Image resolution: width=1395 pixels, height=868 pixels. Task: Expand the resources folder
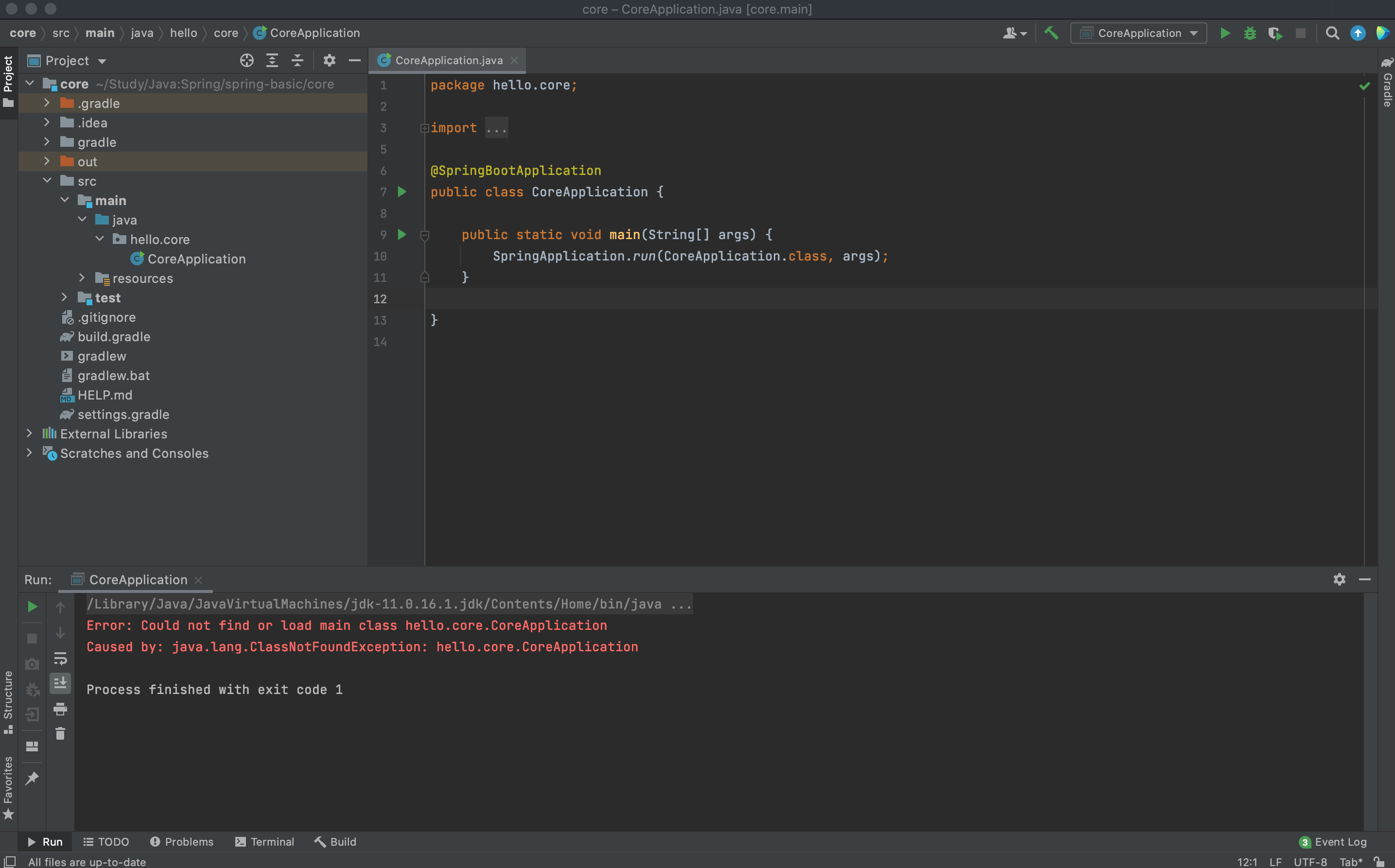pyautogui.click(x=82, y=278)
